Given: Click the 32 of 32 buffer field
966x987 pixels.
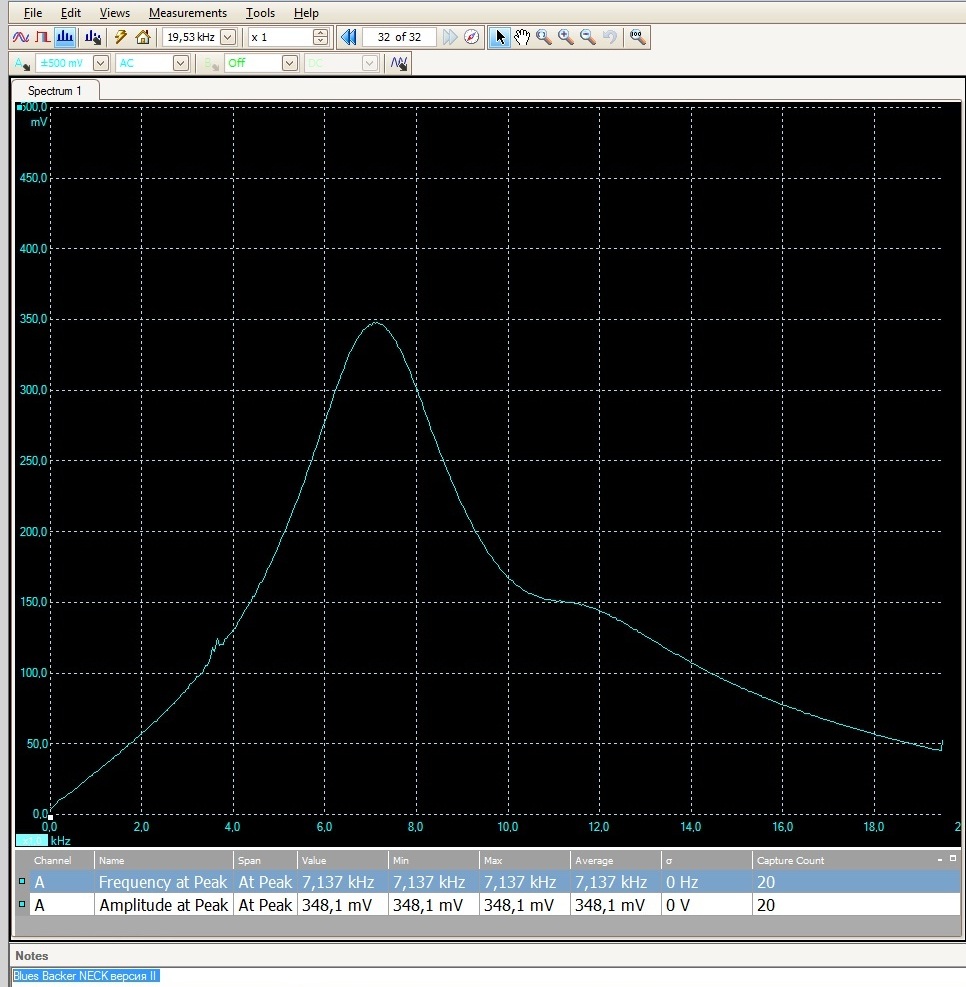Looking at the screenshot, I should coord(399,37).
